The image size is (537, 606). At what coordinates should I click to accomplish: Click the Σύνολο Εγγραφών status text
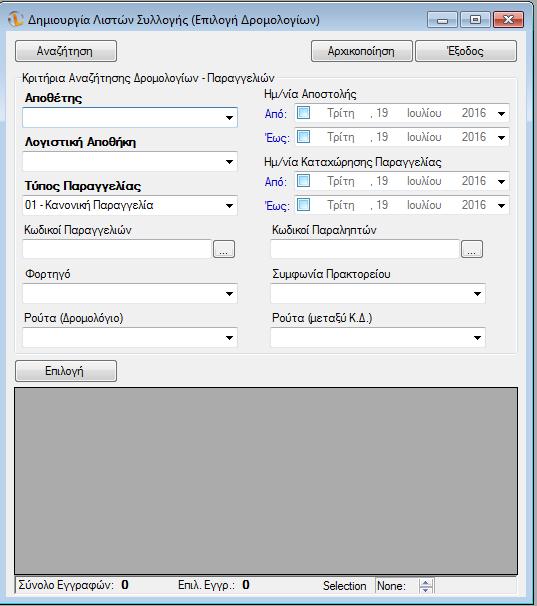pyautogui.click(x=66, y=585)
